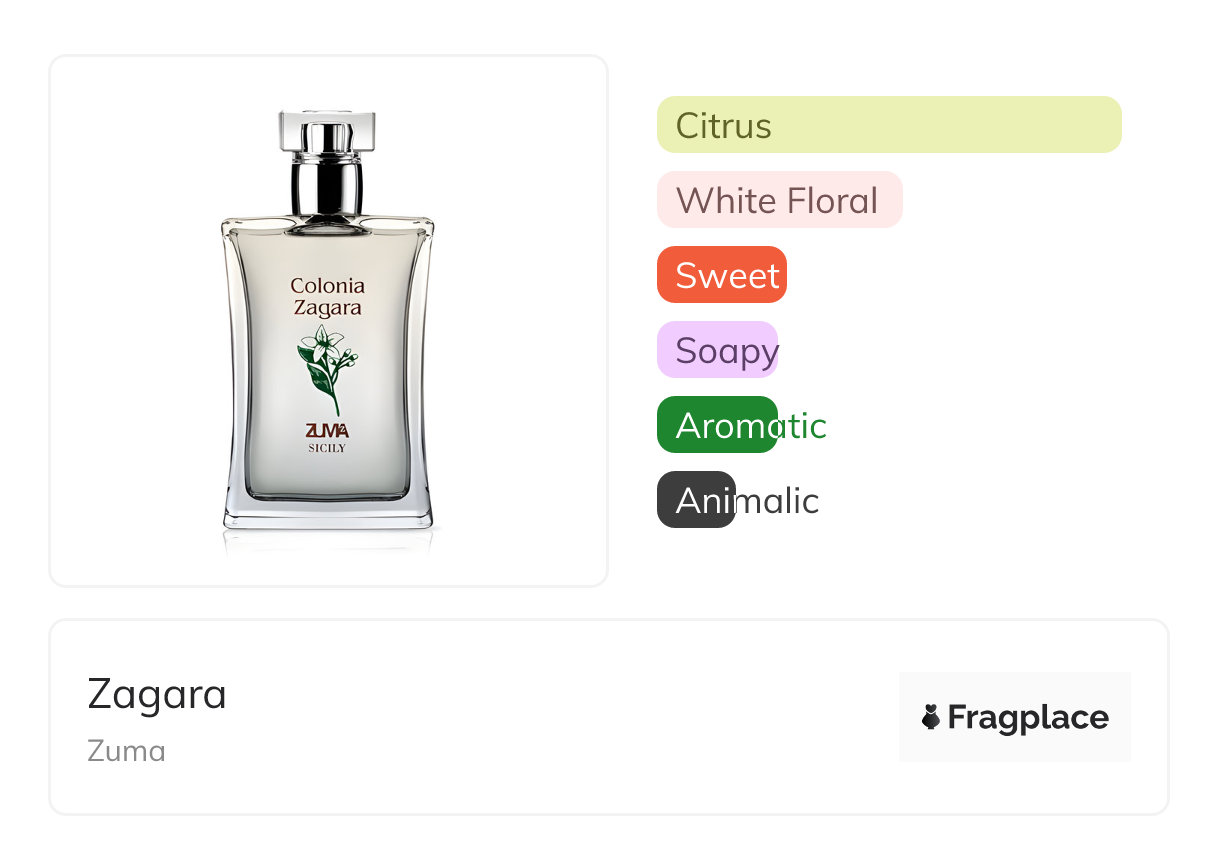This screenshot has height=864, width=1218.
Task: Choose the orange Sweet accord tag
Action: [722, 275]
